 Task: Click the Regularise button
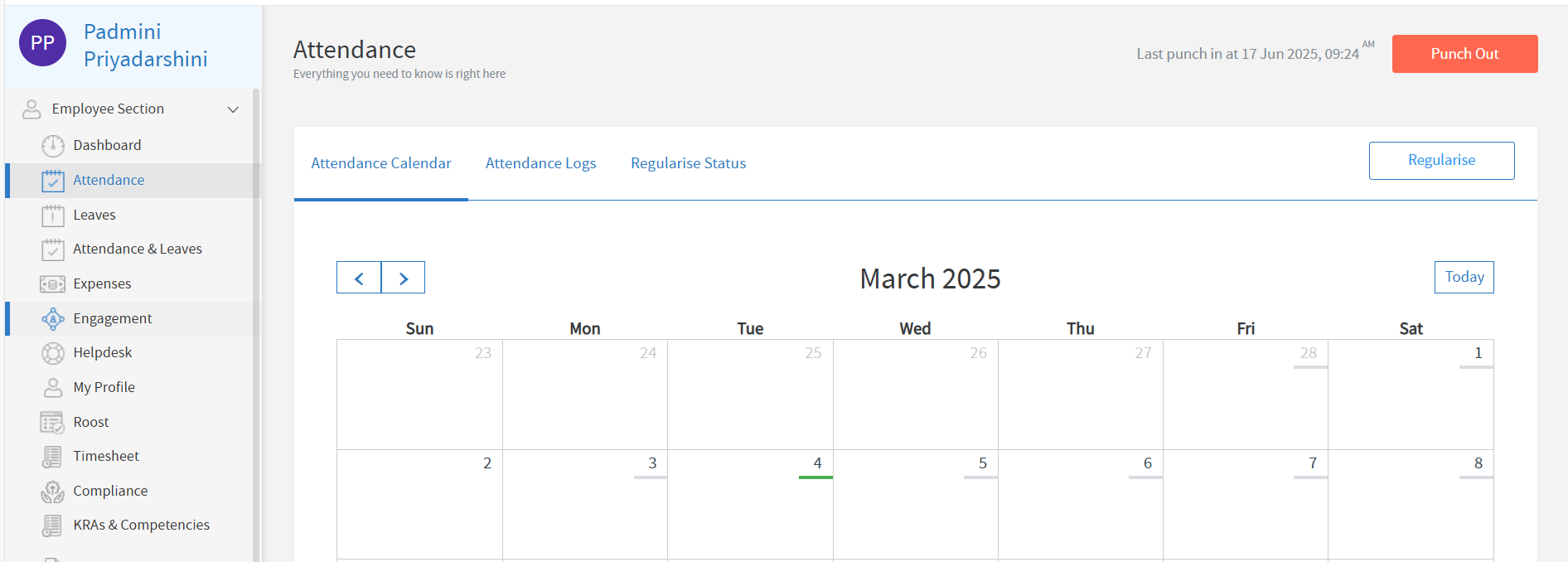click(1441, 161)
